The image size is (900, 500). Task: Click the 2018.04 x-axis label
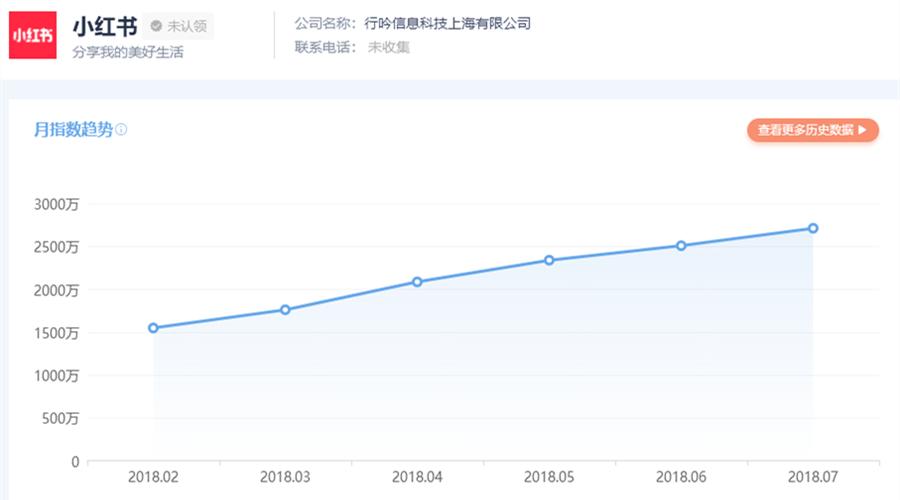pos(417,477)
